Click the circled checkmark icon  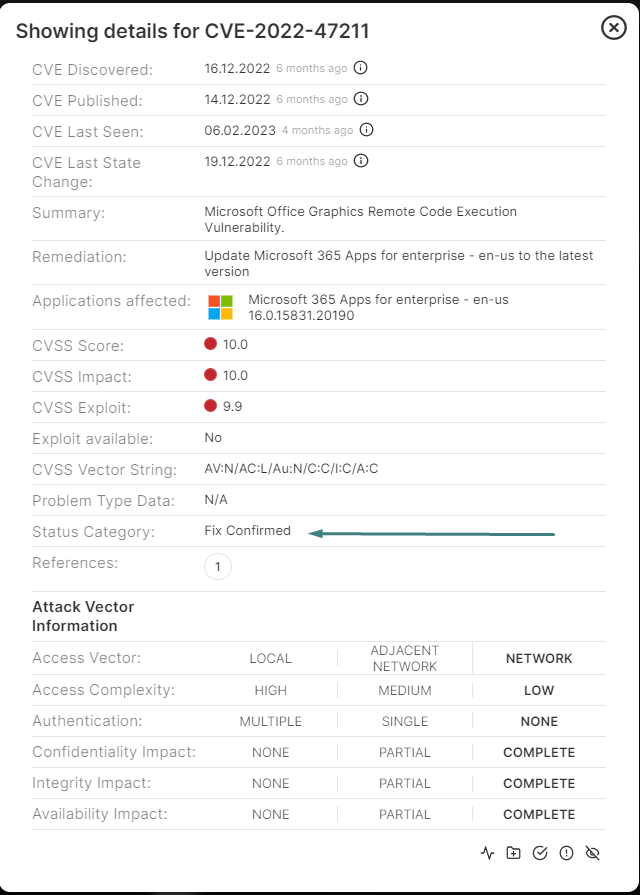[x=540, y=853]
